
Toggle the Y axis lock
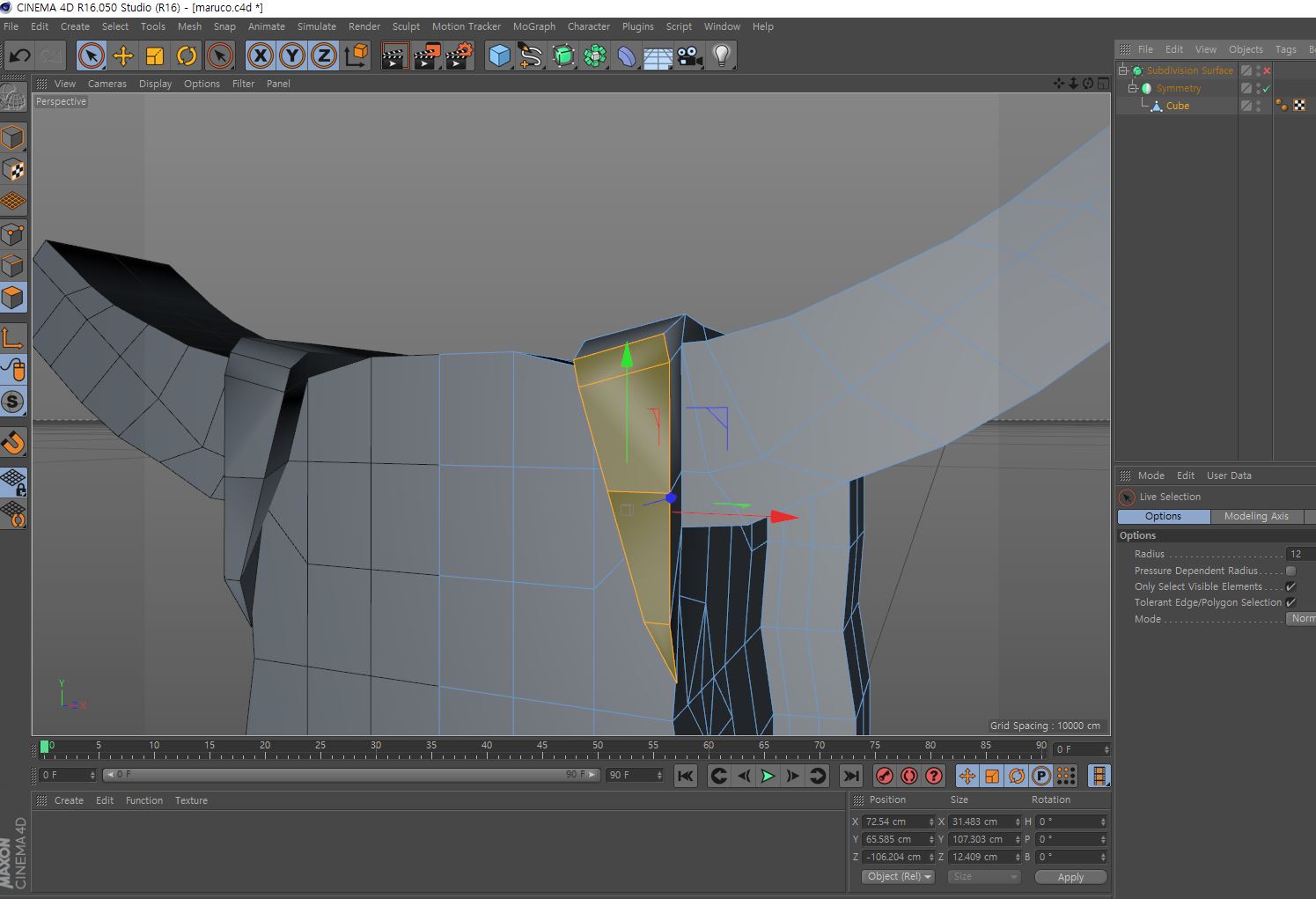(x=291, y=56)
